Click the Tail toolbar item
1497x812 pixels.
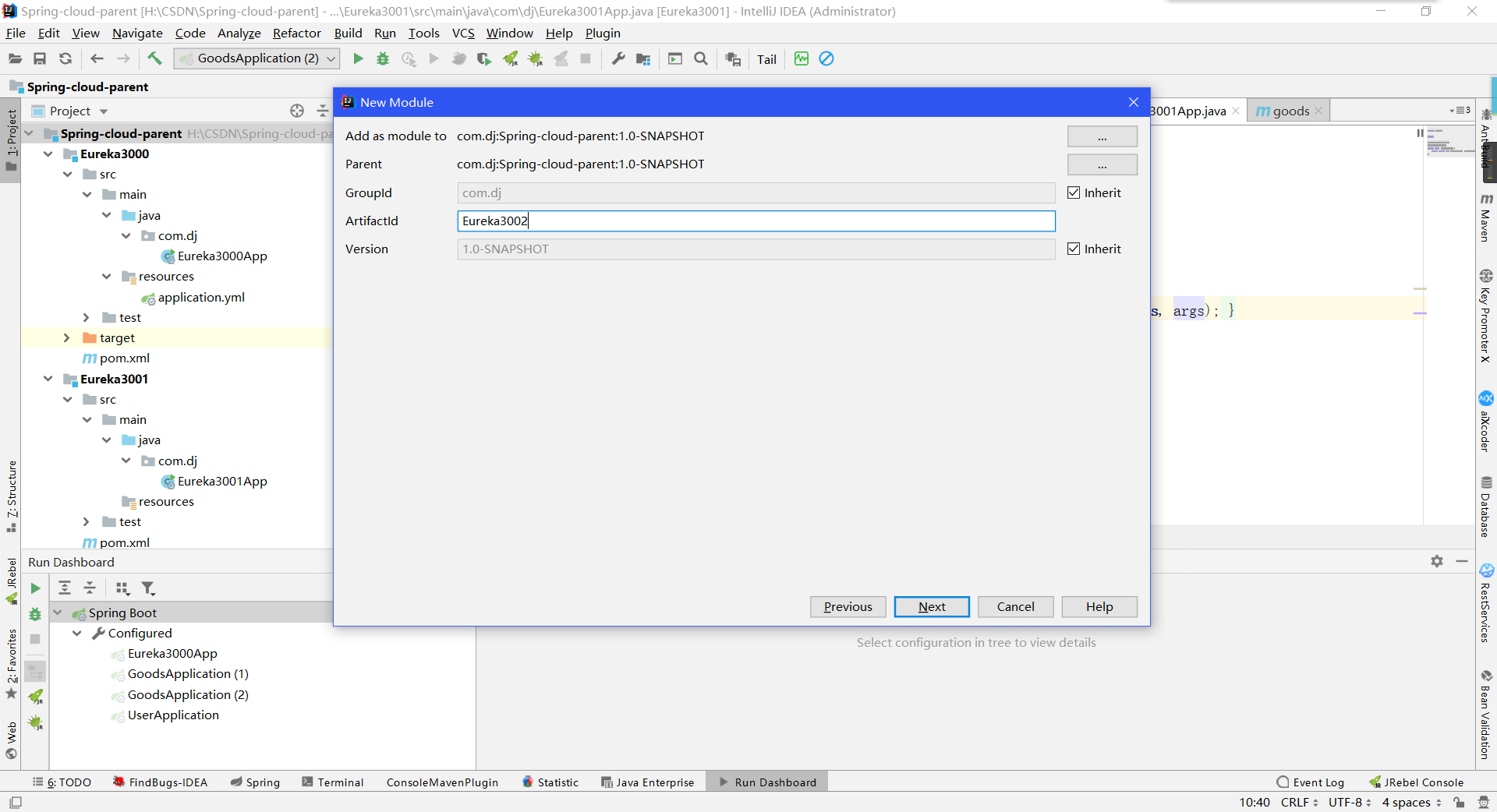point(766,59)
